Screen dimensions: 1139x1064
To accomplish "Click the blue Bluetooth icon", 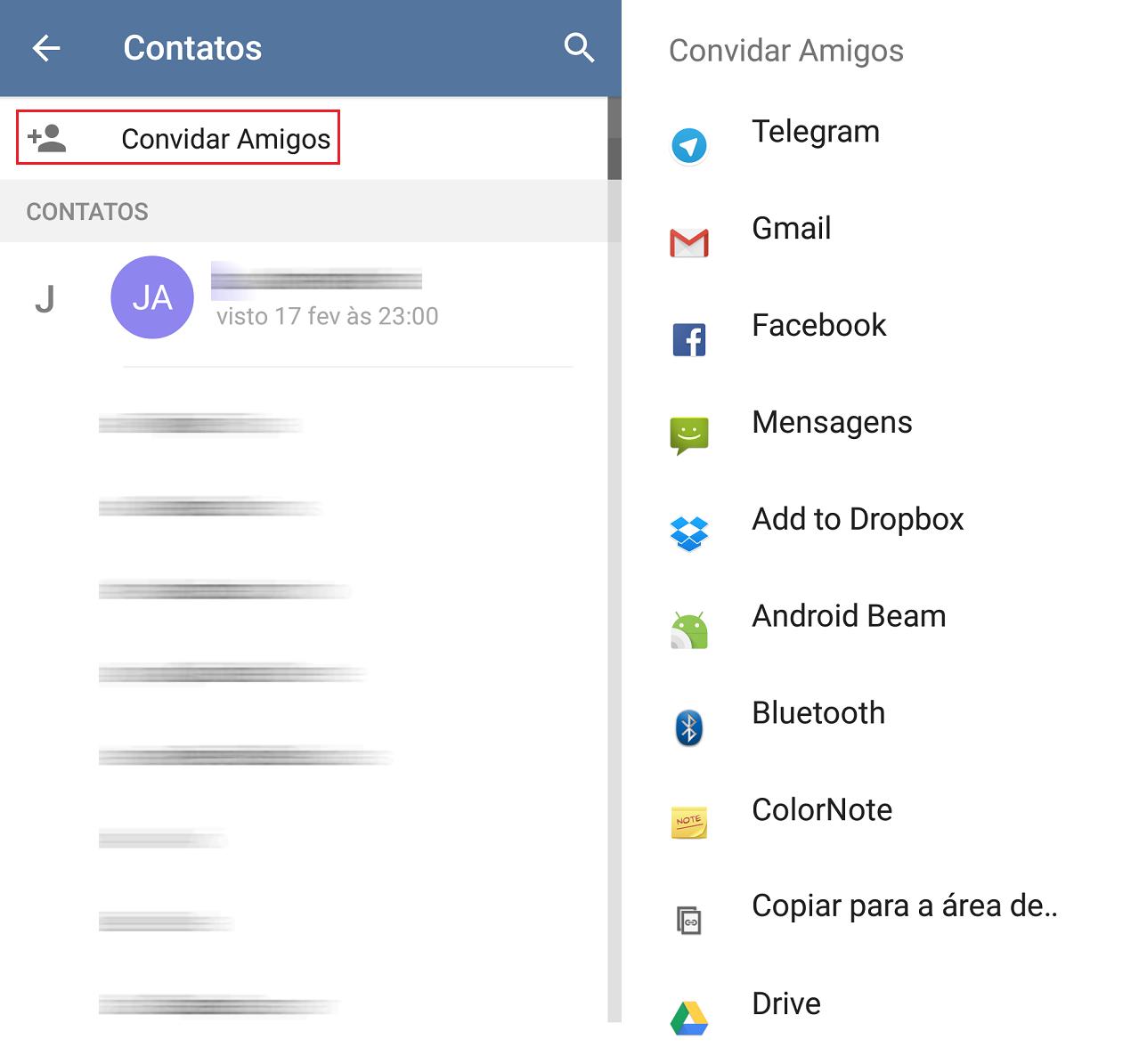I will point(688,727).
